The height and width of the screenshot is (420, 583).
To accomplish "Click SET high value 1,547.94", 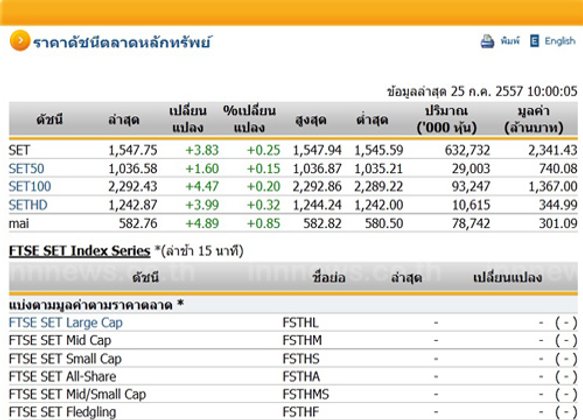I will coord(317,150).
